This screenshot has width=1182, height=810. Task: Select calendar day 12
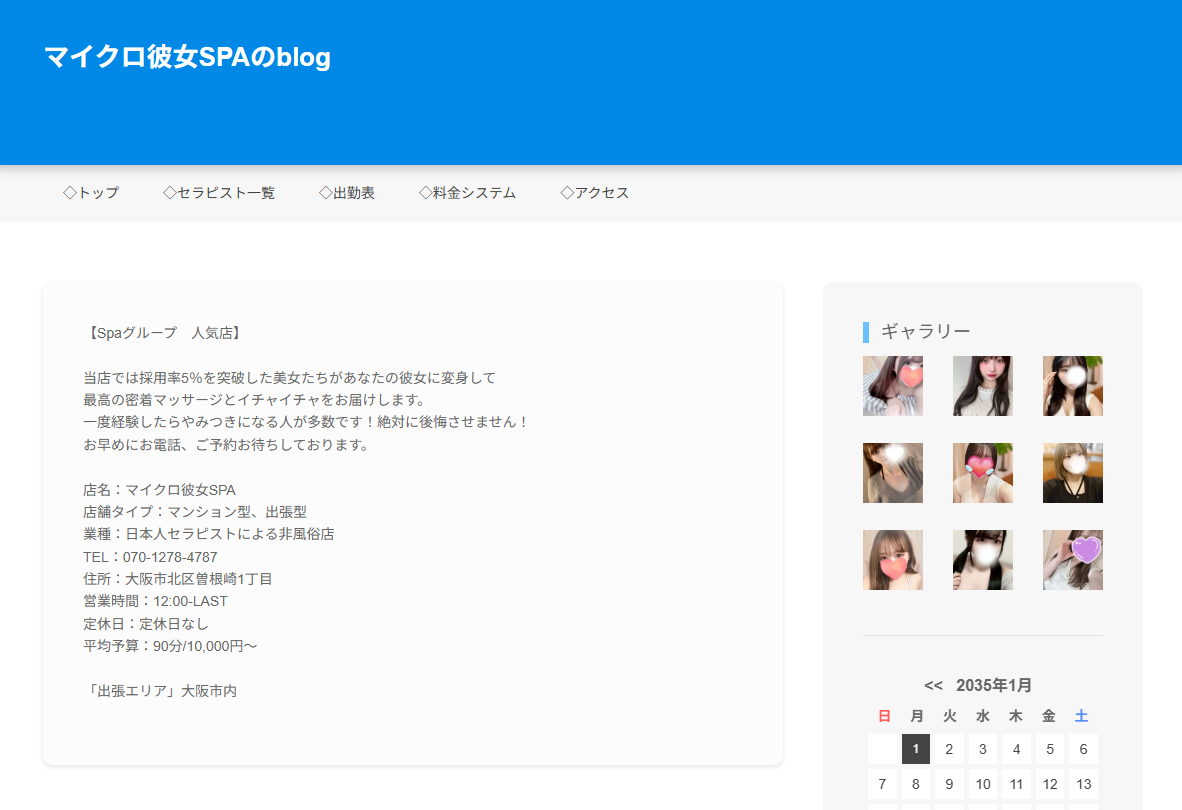[1050, 784]
